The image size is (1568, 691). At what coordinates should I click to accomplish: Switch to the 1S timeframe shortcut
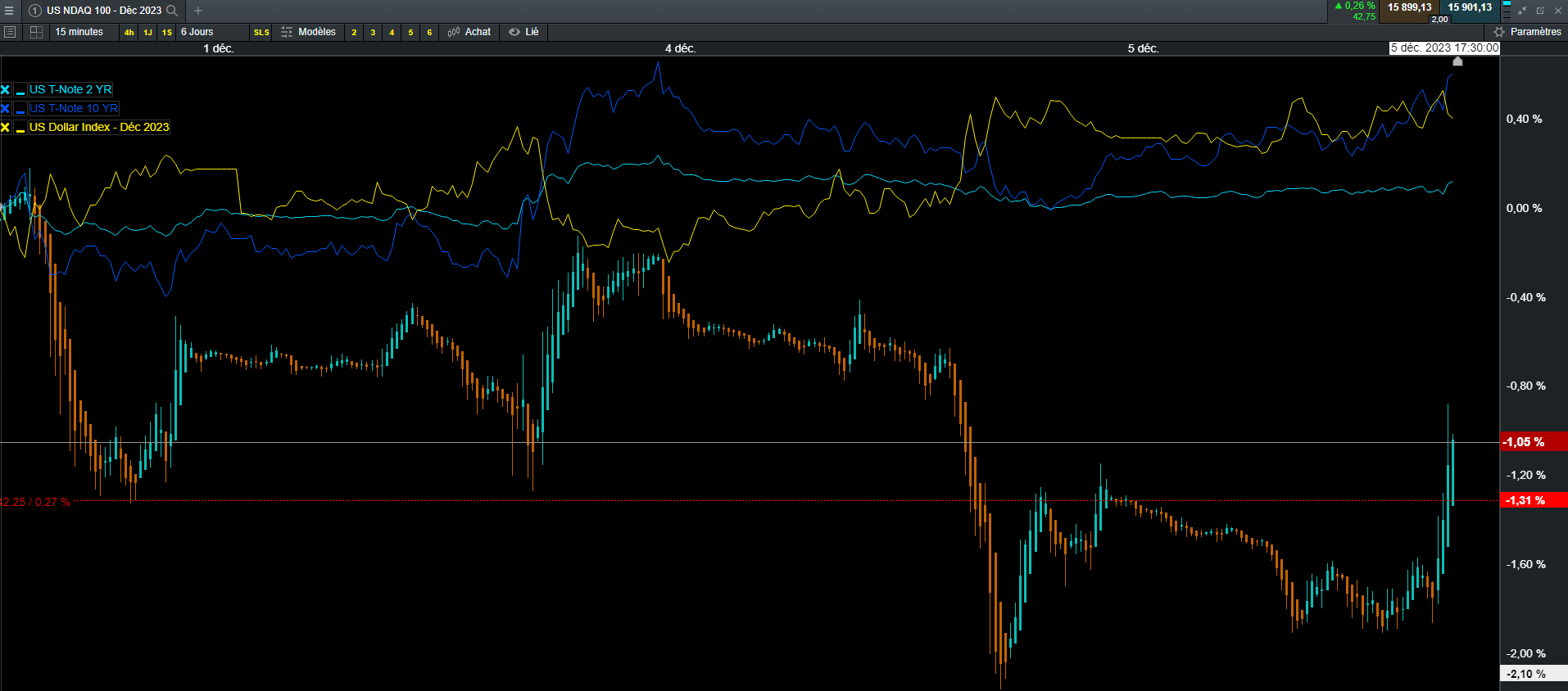(167, 32)
